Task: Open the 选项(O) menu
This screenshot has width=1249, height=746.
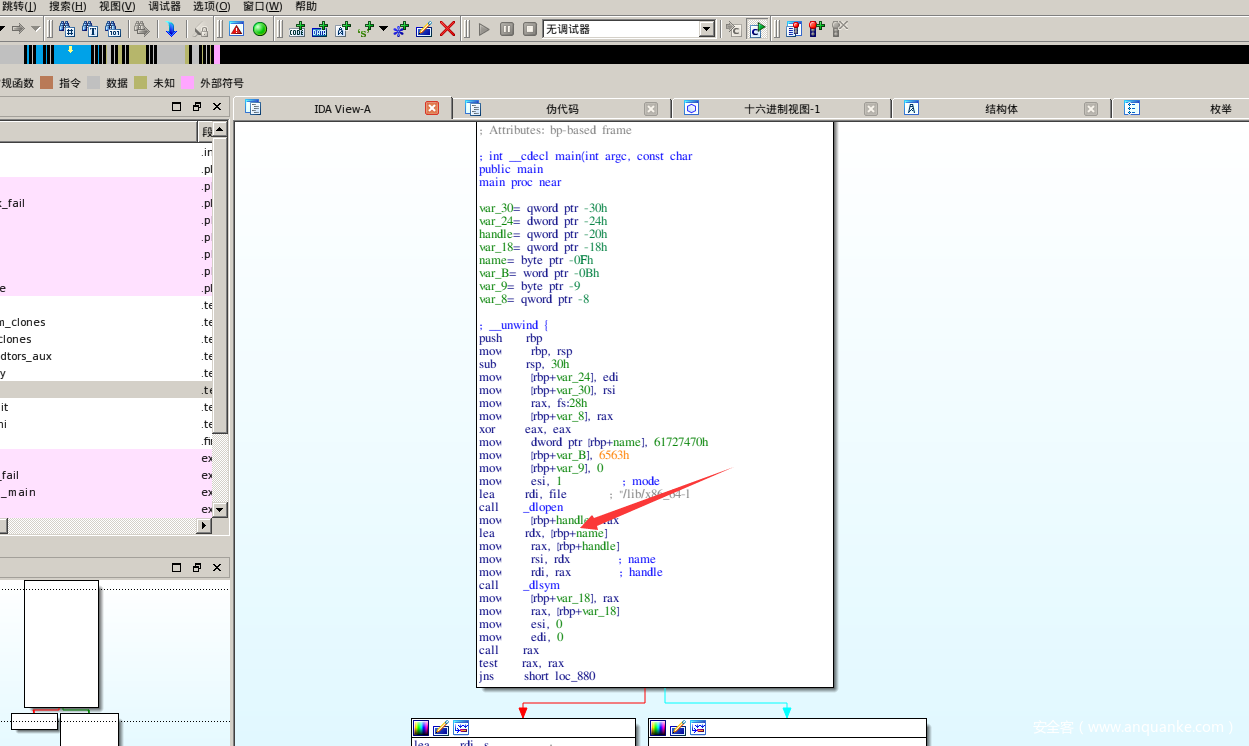Action: pos(211,7)
